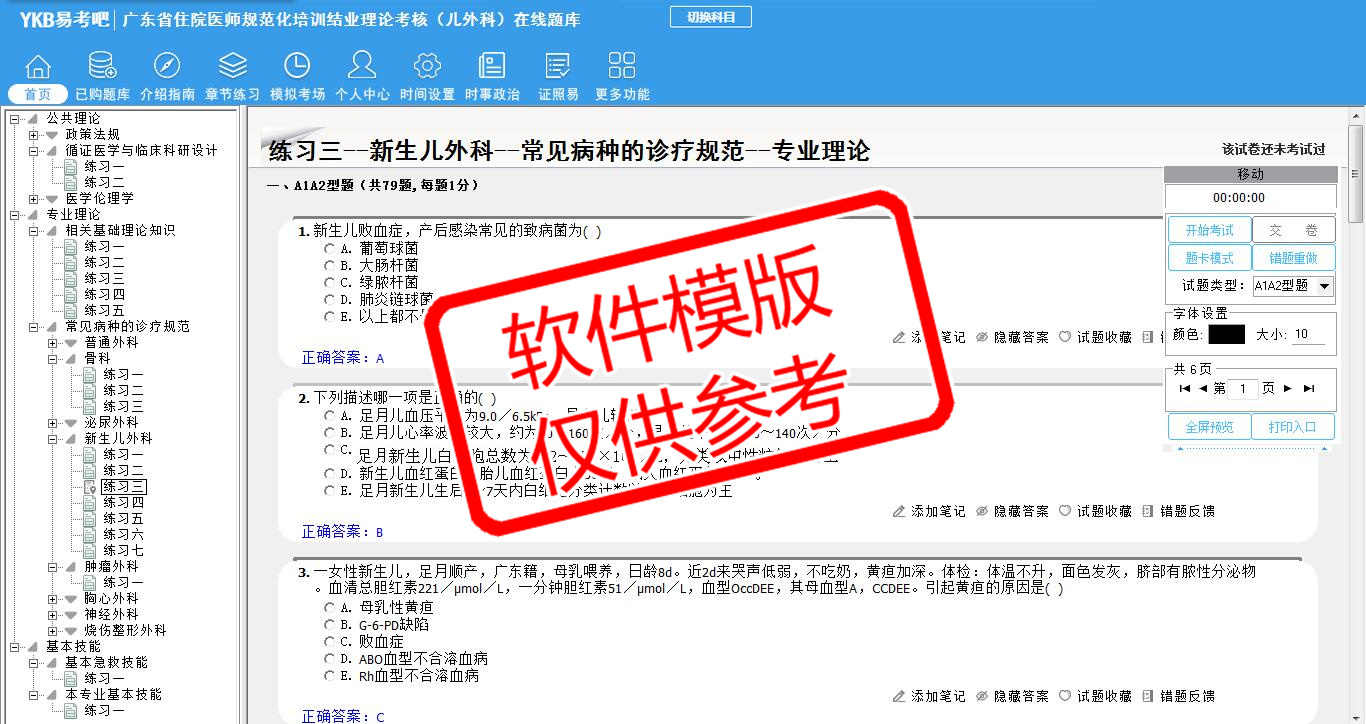Collapse the 新生儿外科 tree node
This screenshot has width=1366, height=724.
(x=53, y=438)
